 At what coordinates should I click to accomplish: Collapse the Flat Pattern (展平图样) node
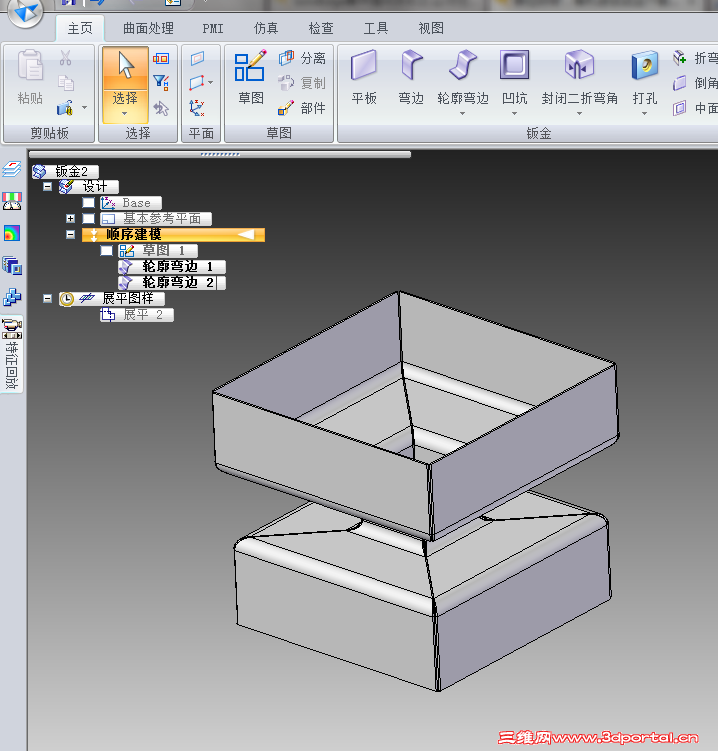(47, 298)
